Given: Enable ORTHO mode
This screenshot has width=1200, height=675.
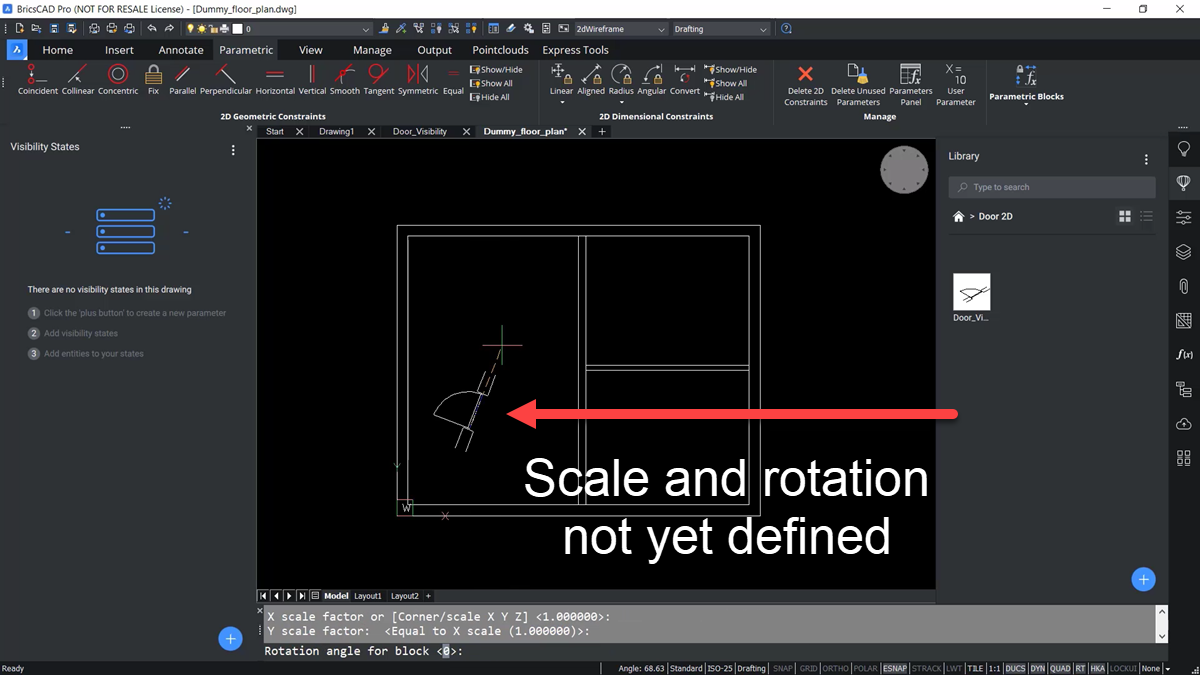Looking at the screenshot, I should [x=835, y=668].
